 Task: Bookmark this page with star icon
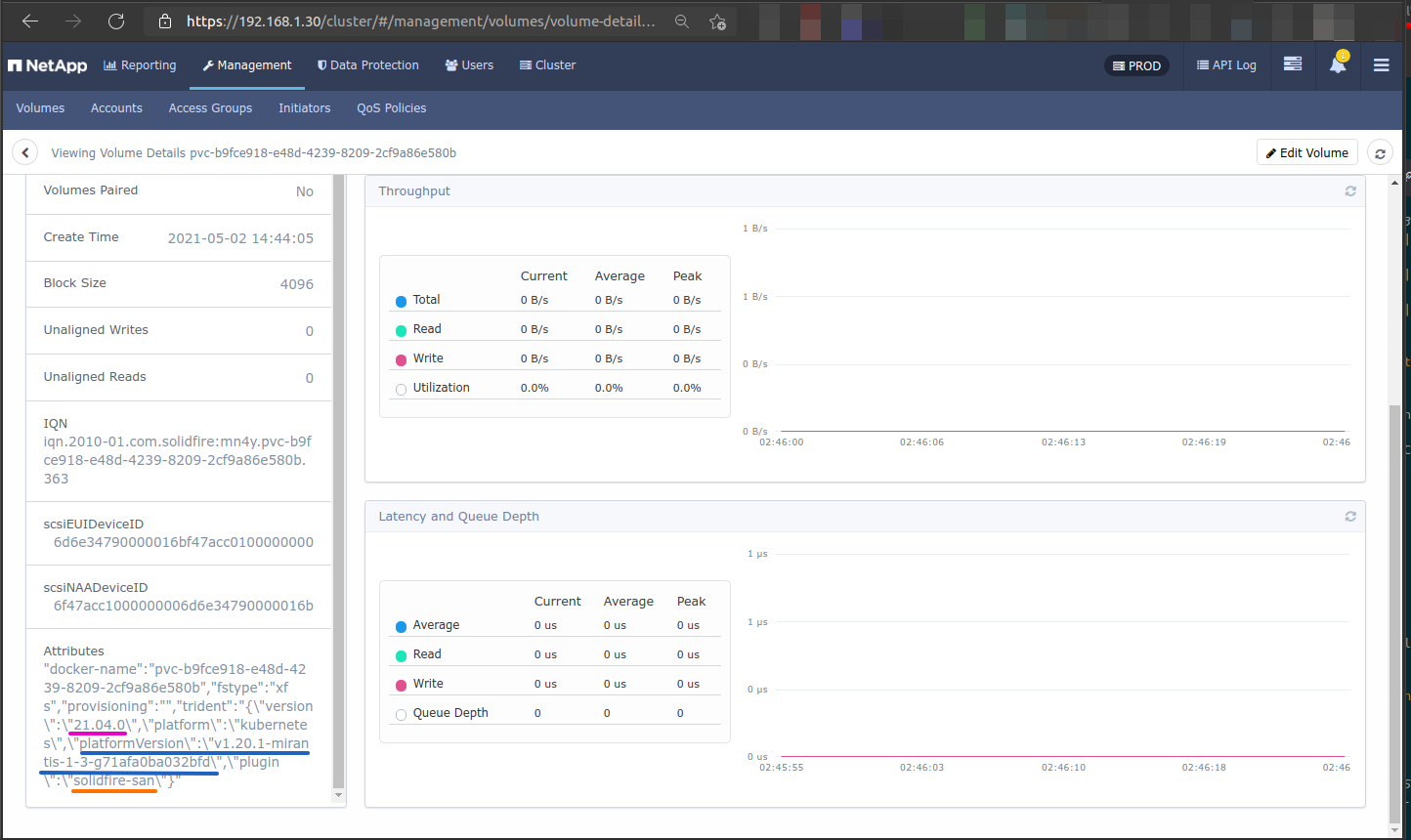[x=717, y=21]
